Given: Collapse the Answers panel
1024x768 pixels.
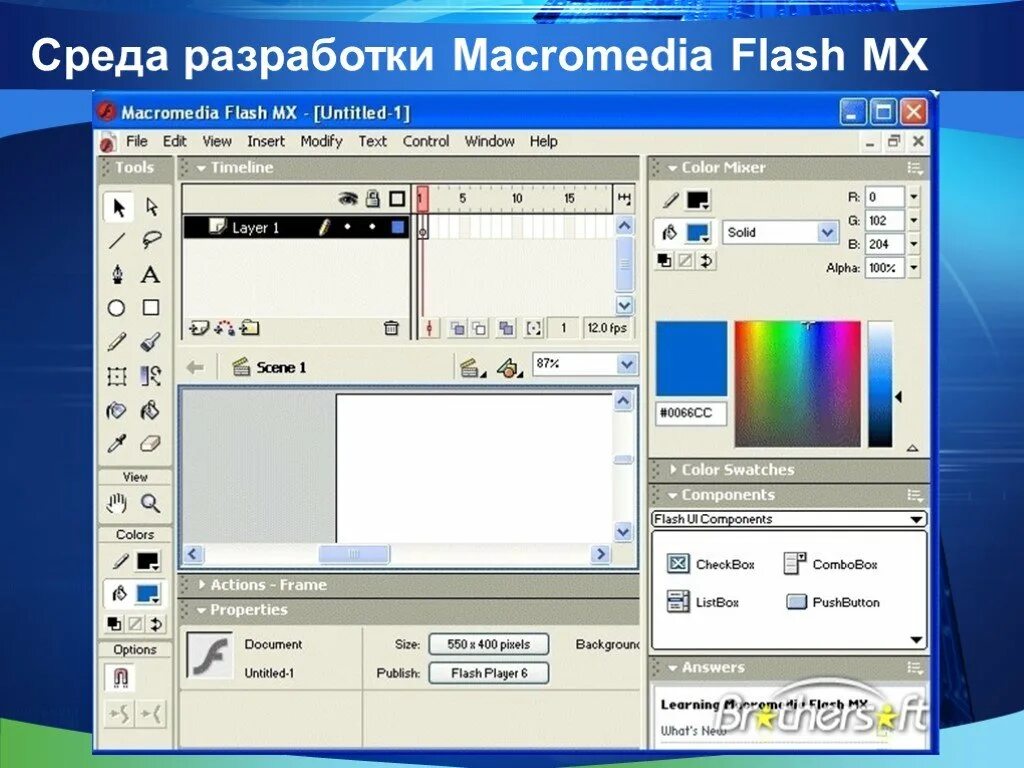Looking at the screenshot, I should [673, 668].
